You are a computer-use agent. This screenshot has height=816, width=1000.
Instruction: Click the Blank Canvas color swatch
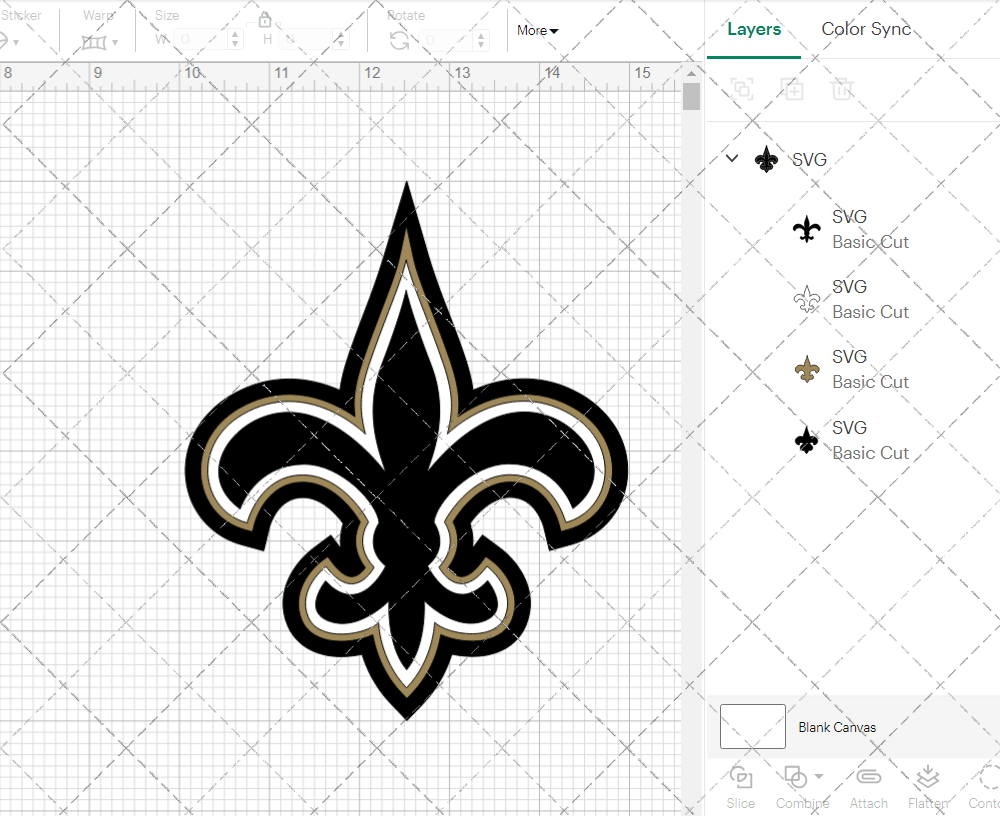coord(752,727)
